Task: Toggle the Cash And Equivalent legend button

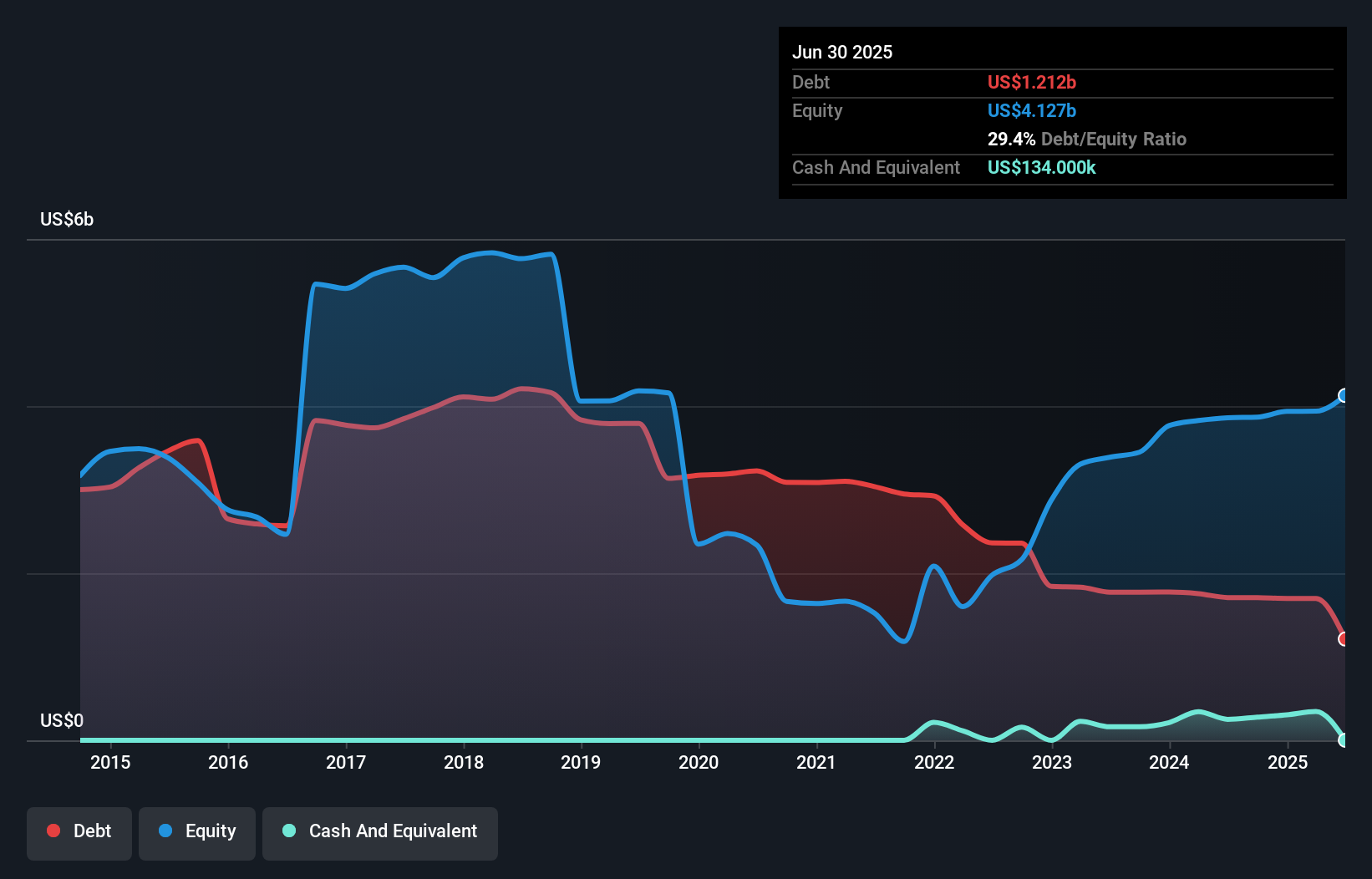Action: [x=380, y=832]
